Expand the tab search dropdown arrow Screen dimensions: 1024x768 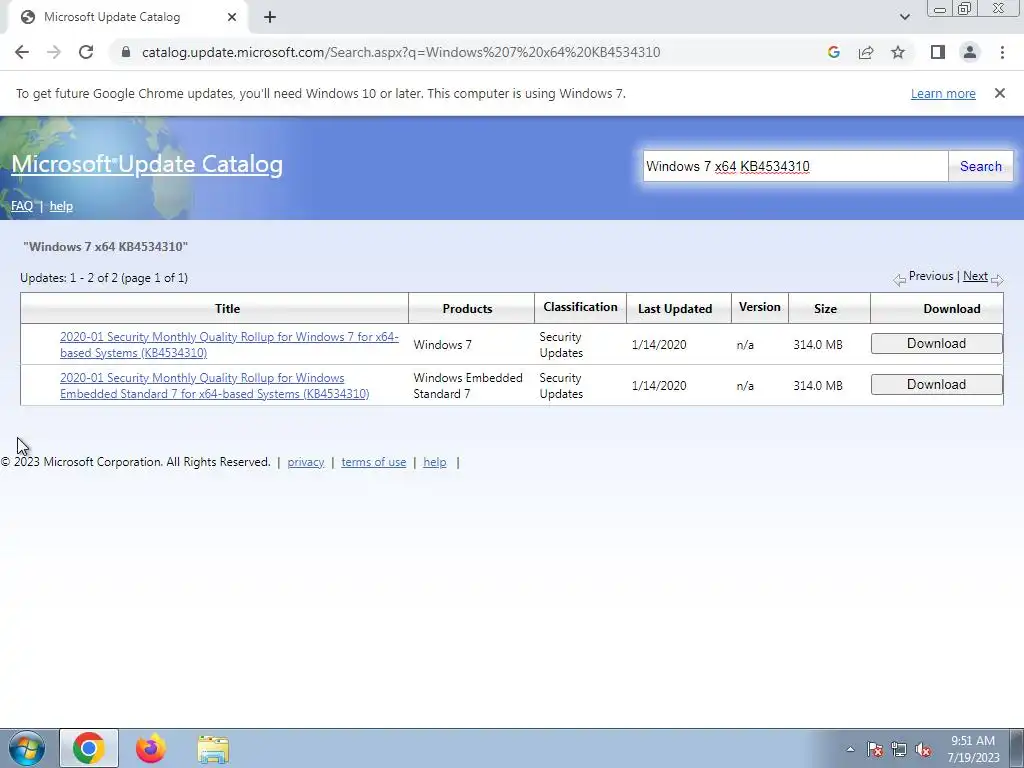[x=904, y=17]
